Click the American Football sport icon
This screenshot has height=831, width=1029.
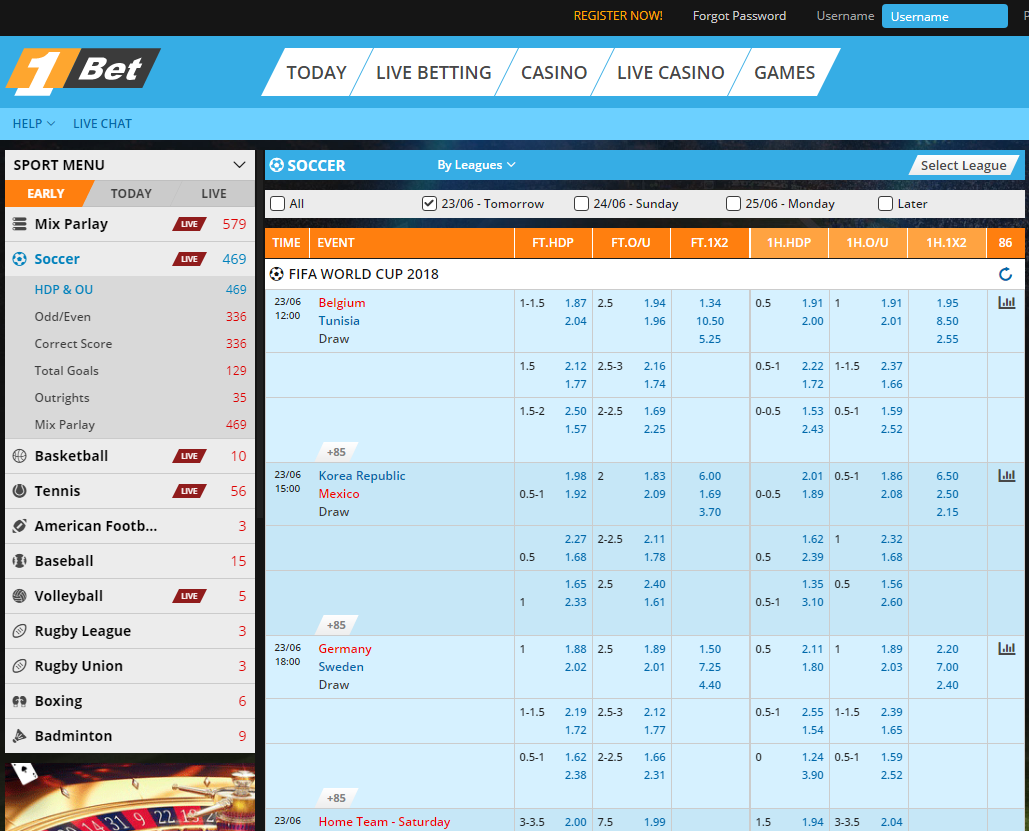point(20,526)
